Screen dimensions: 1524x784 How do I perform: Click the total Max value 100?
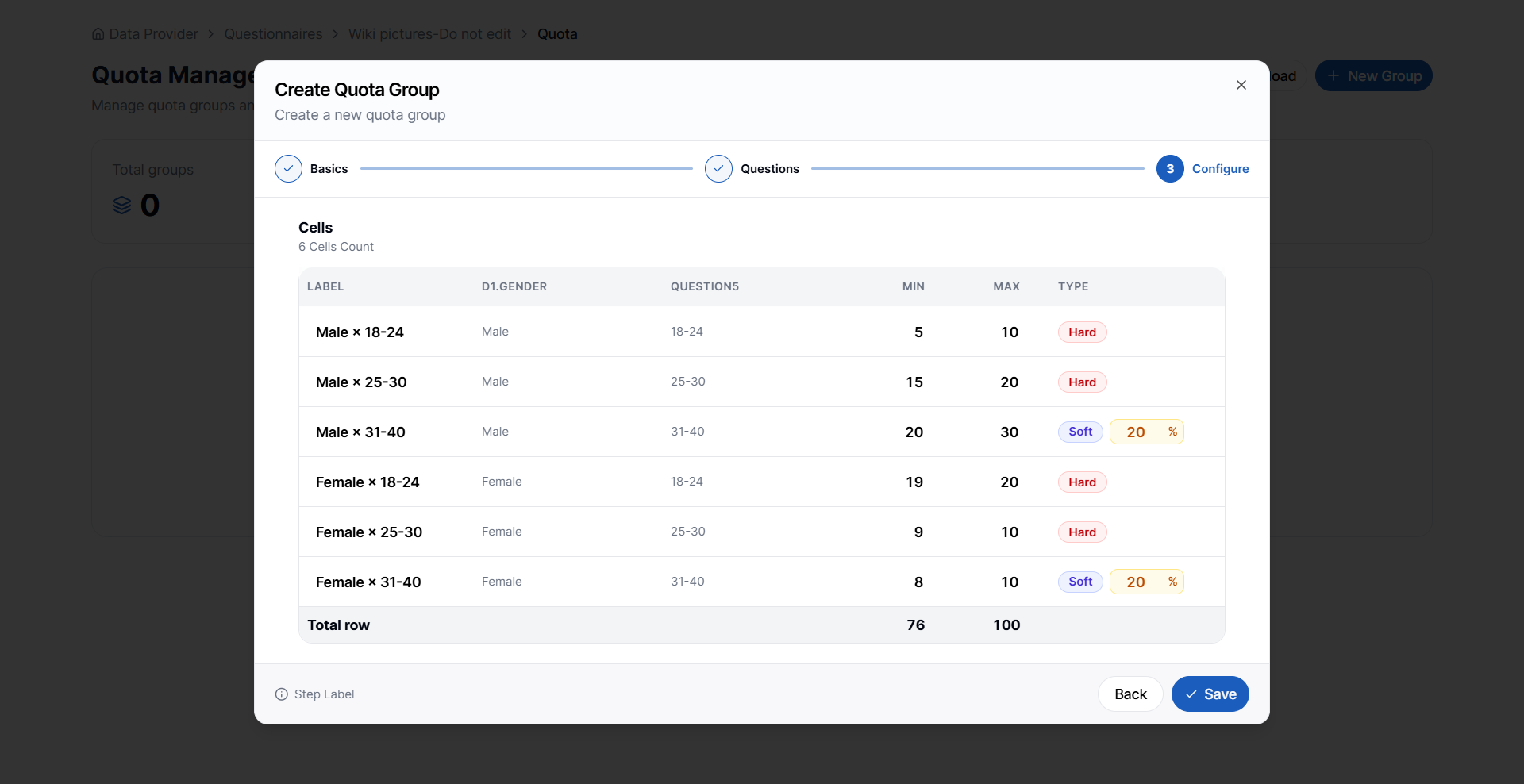pyautogui.click(x=1006, y=625)
